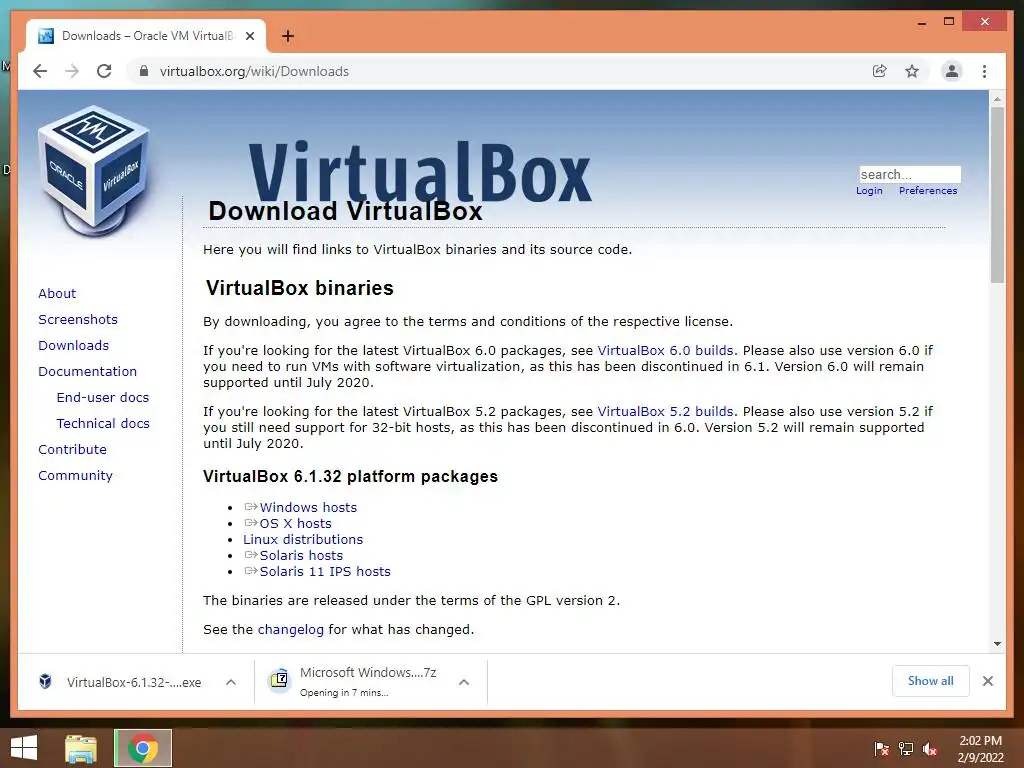The image size is (1024, 768).
Task: Open End-user docs in the sidebar
Action: [103, 398]
